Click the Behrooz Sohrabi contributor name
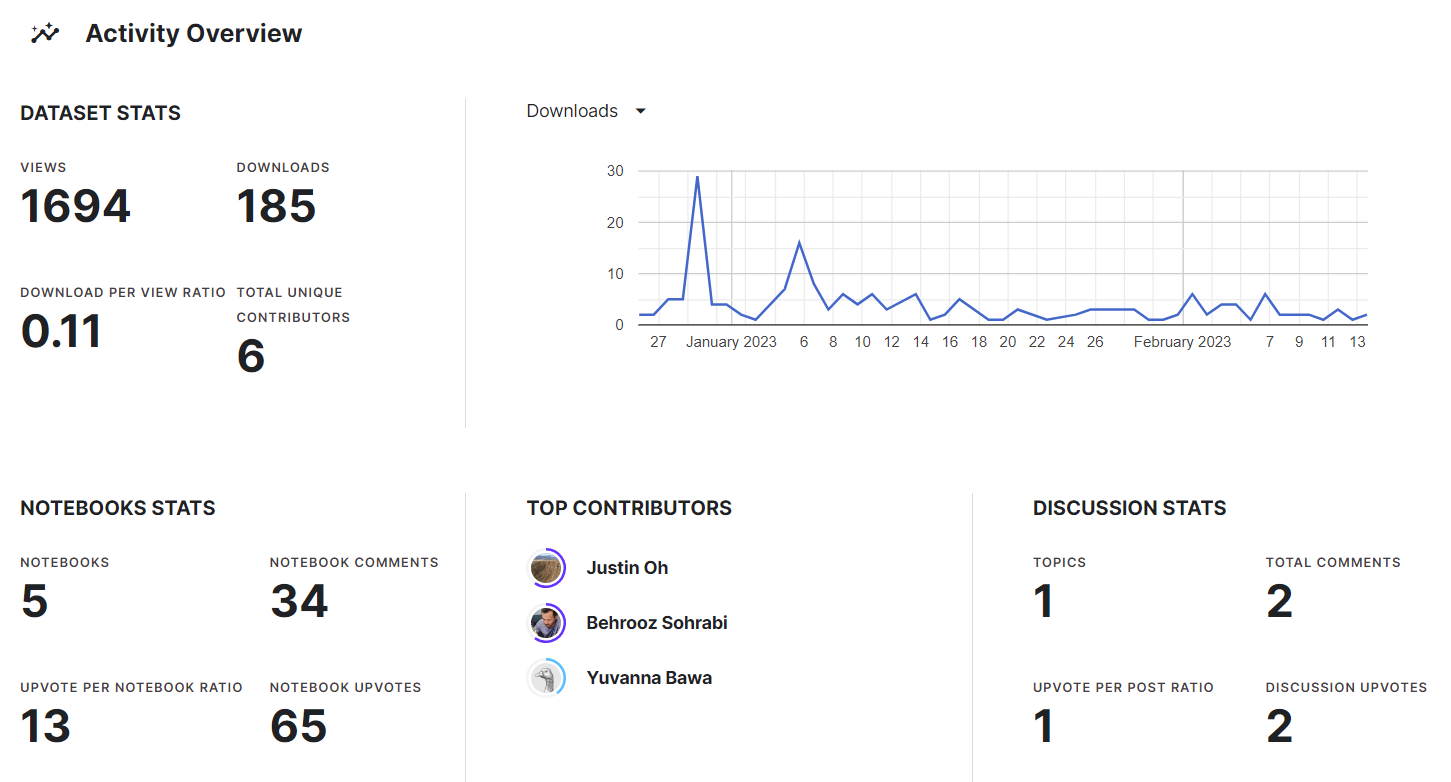 (657, 623)
